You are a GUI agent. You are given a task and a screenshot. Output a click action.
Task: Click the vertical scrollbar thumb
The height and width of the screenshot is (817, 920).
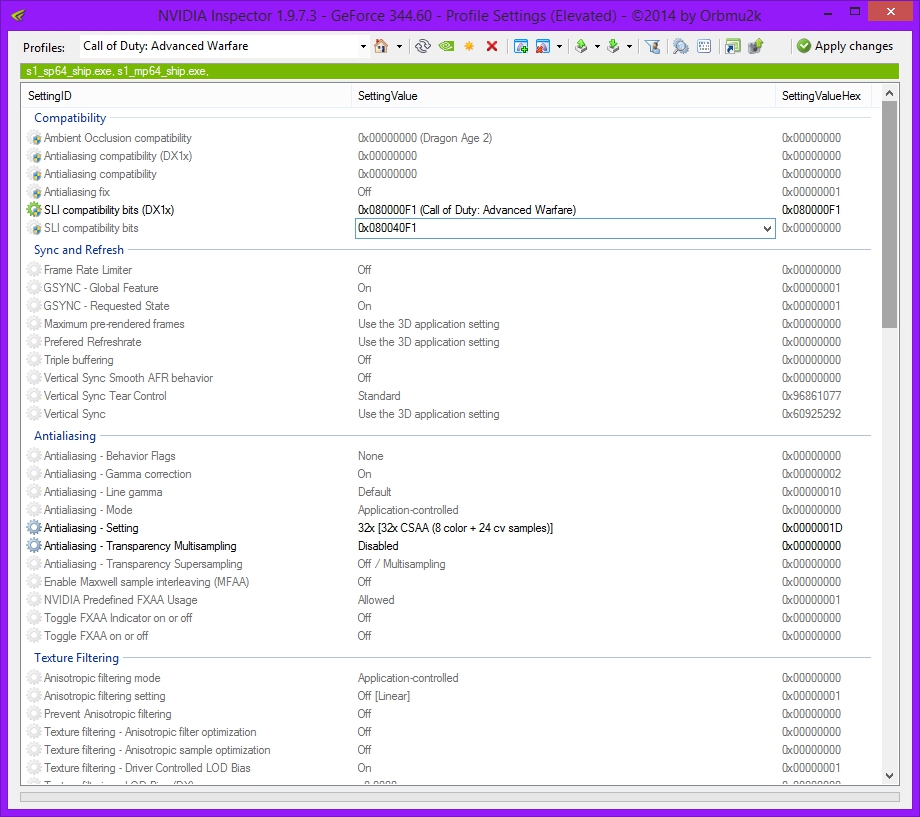click(x=889, y=214)
